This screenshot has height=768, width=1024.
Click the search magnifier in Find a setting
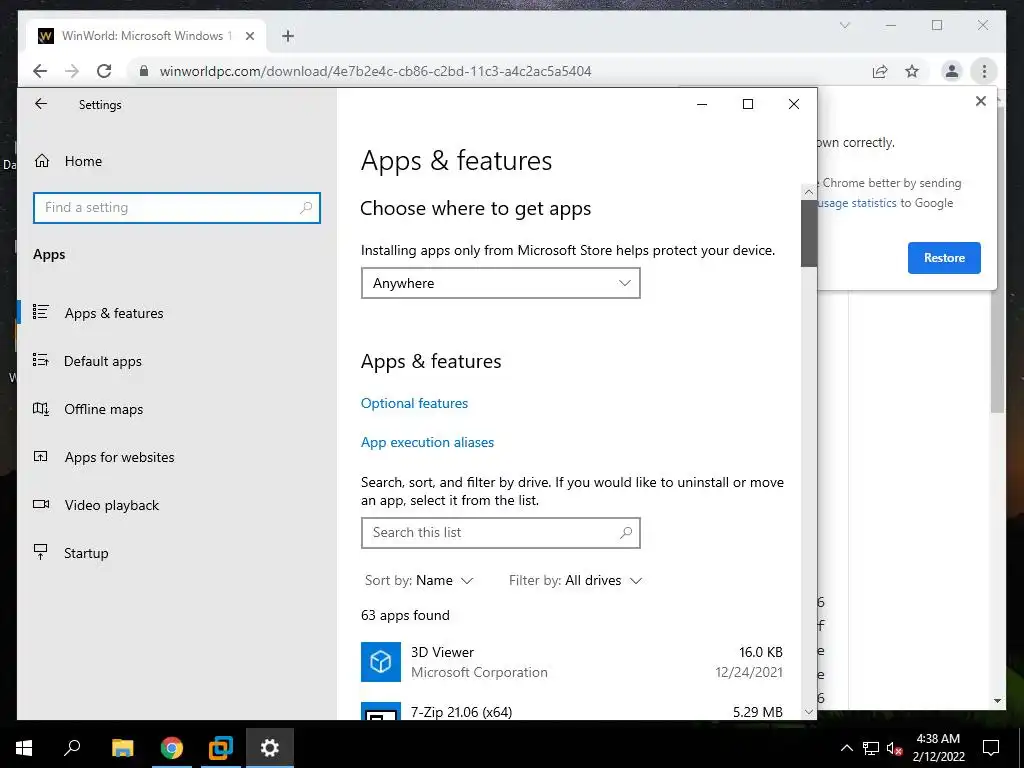coord(306,208)
